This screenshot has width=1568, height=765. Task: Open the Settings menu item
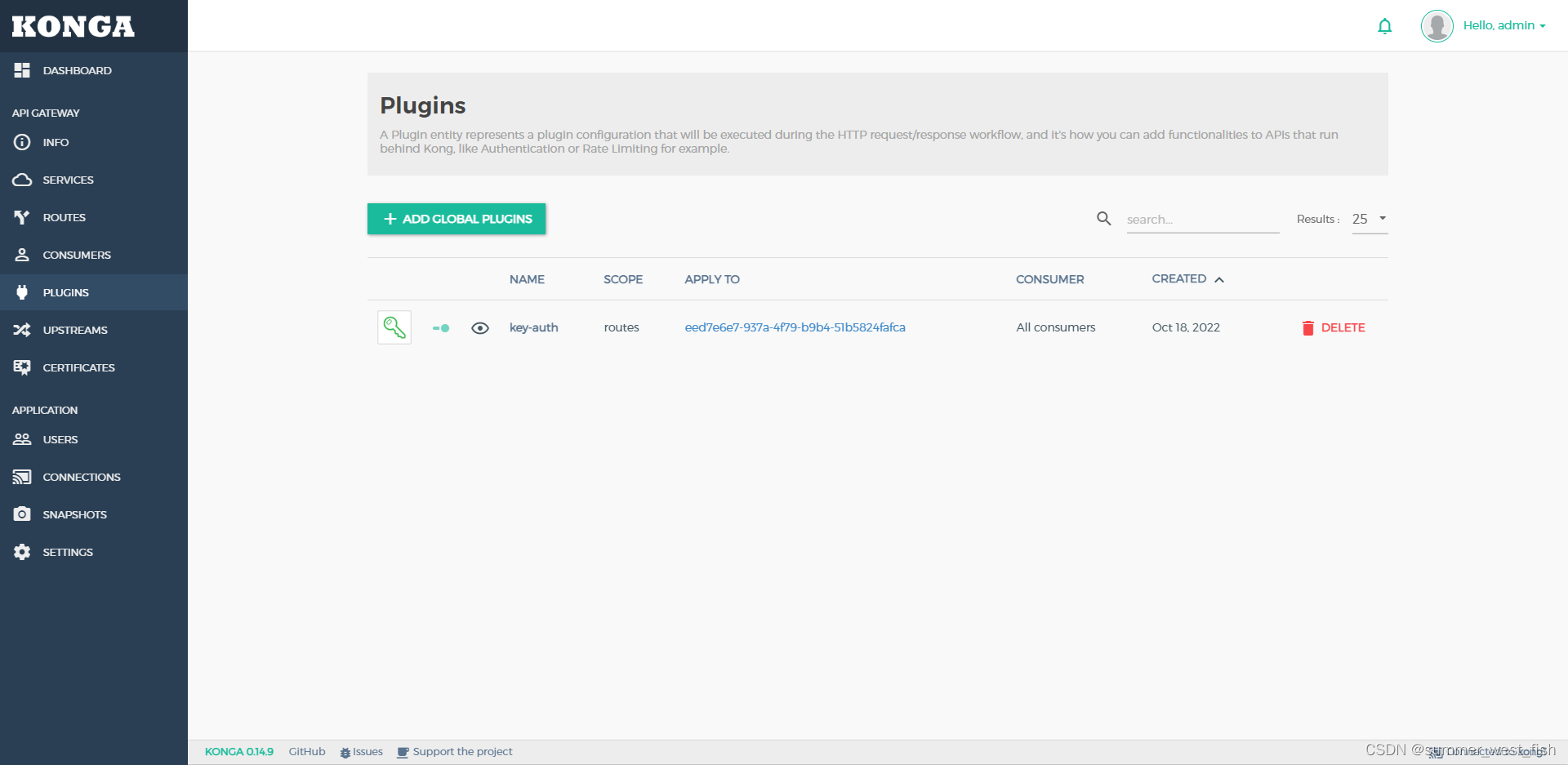(x=67, y=552)
